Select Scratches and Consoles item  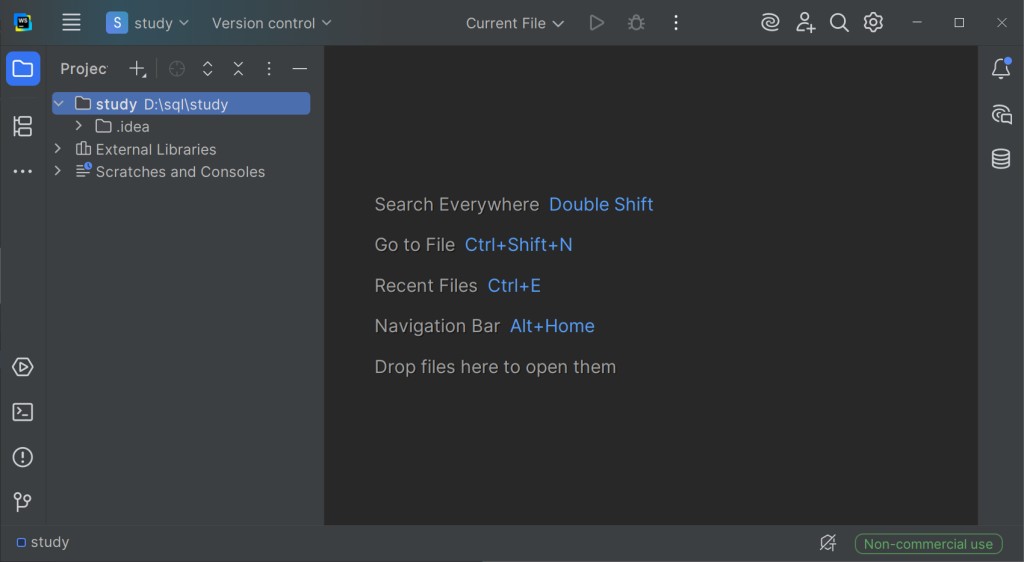pos(180,172)
